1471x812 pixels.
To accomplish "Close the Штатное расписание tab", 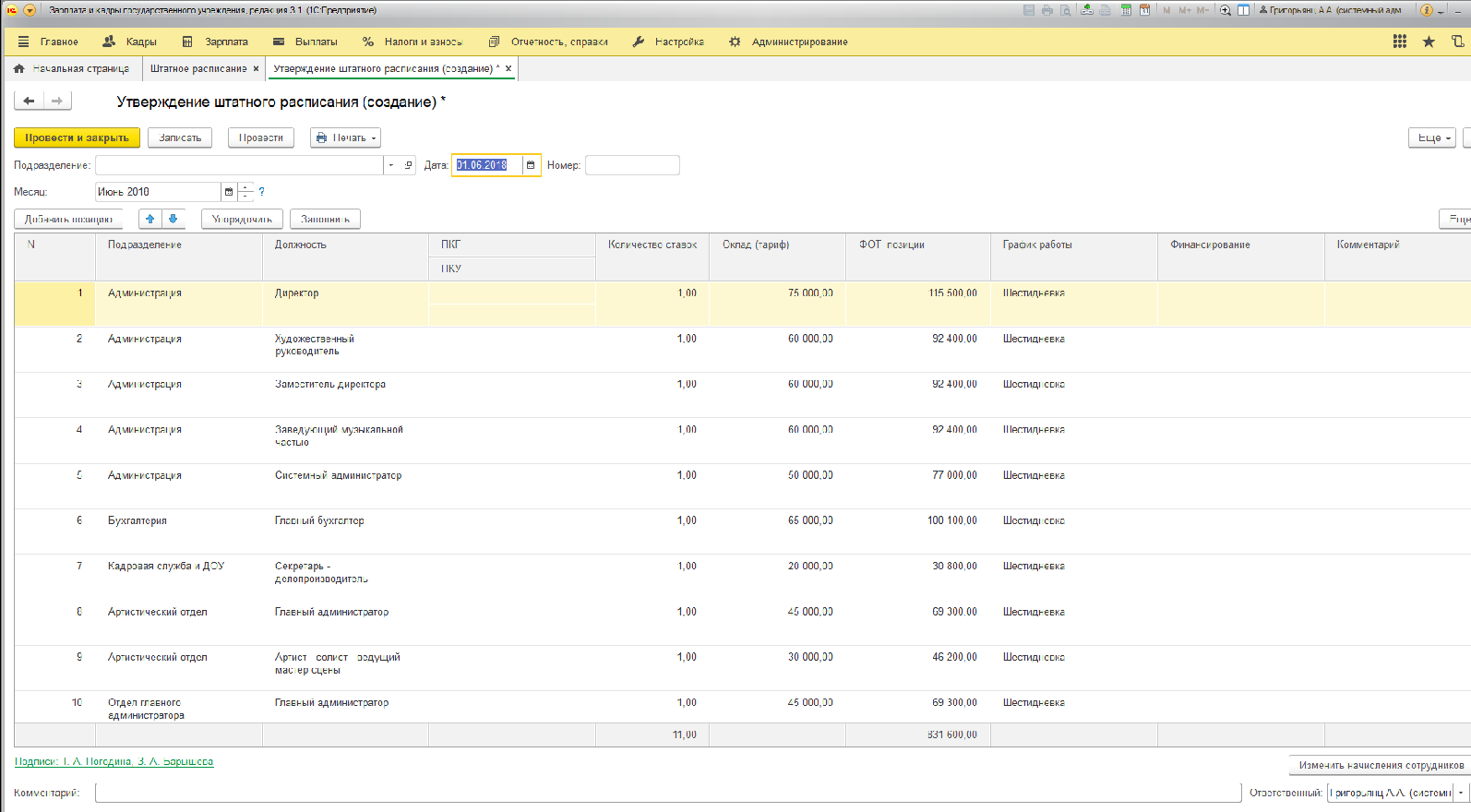I will tap(256, 68).
